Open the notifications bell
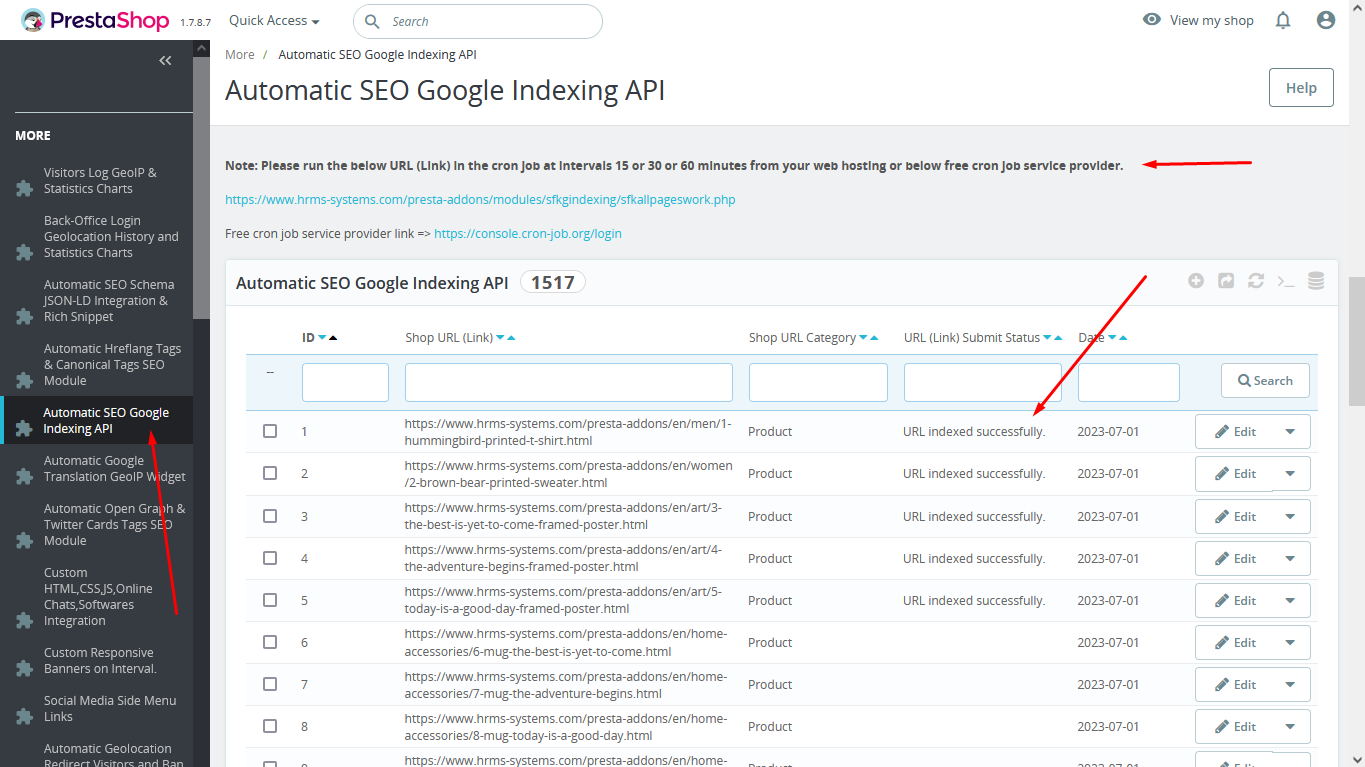The height and width of the screenshot is (767, 1365). [x=1283, y=20]
